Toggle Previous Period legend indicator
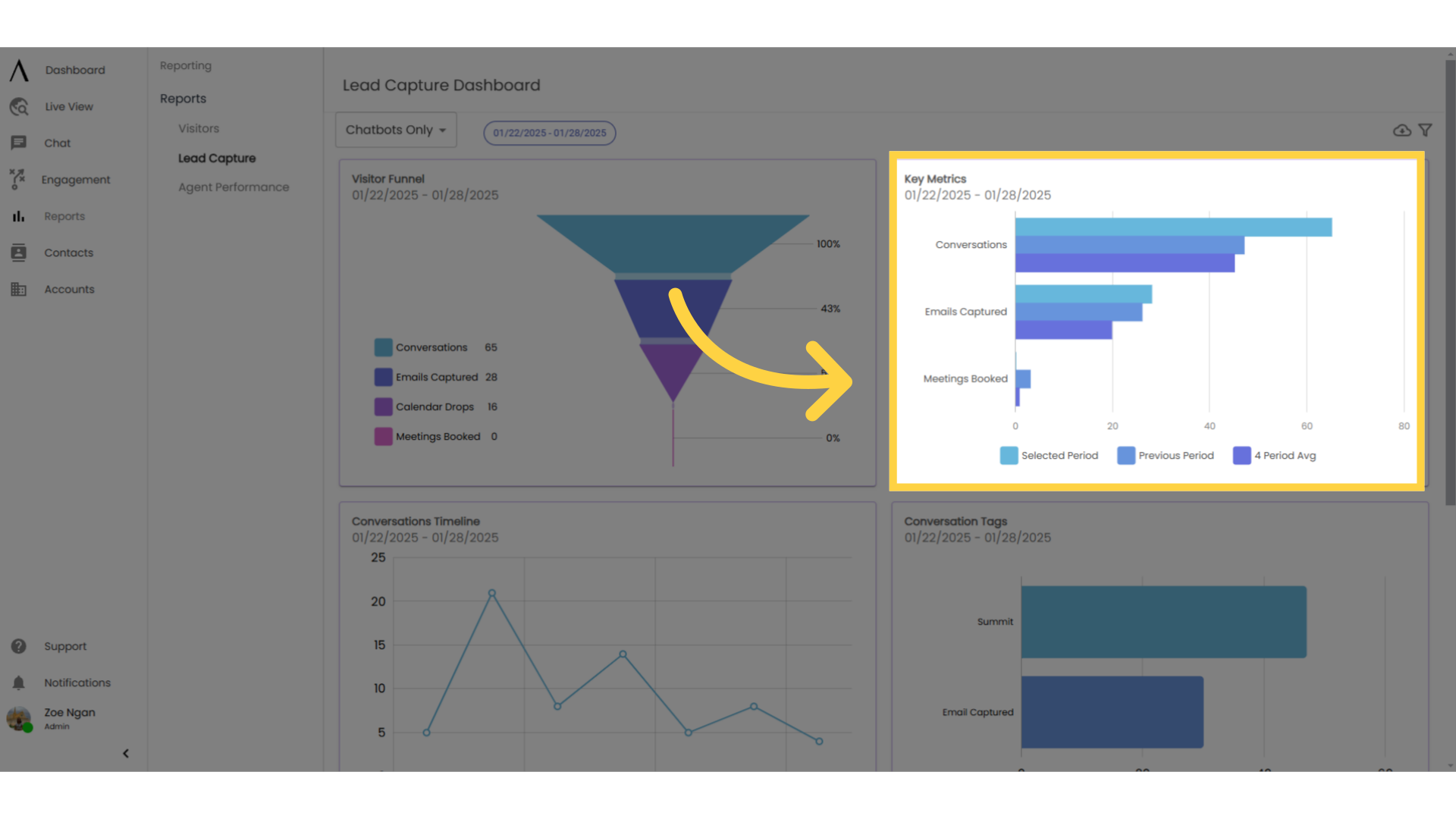The width and height of the screenshot is (1456, 819). [x=1124, y=455]
